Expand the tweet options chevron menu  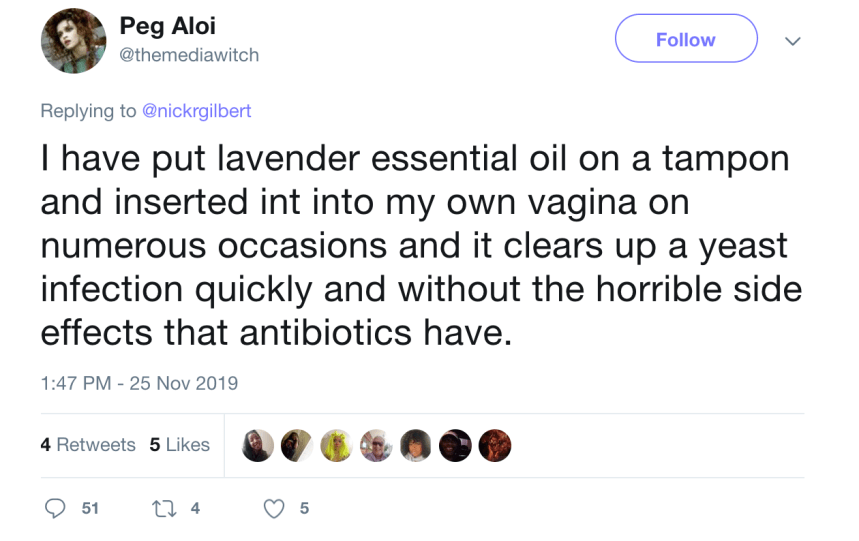(793, 41)
